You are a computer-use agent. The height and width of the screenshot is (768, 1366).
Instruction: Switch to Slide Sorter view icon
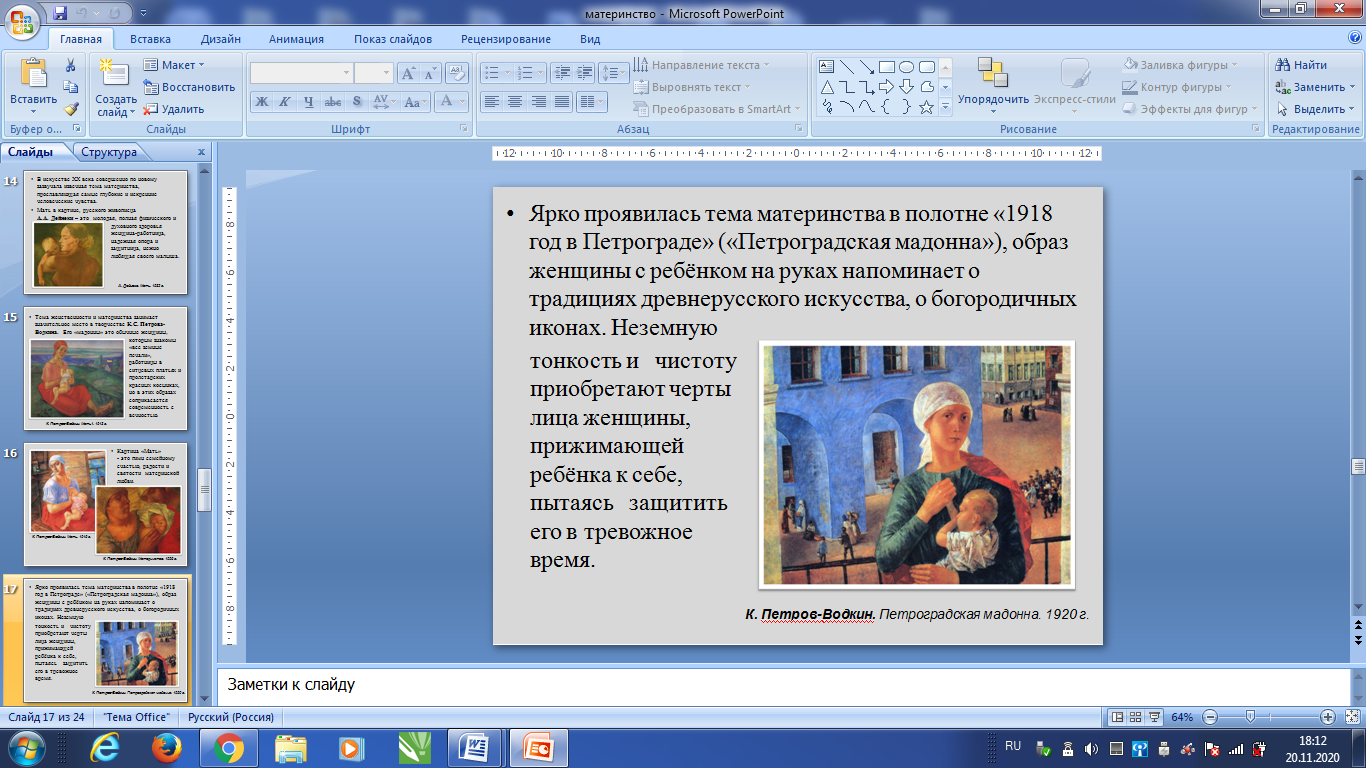pyautogui.click(x=1137, y=717)
